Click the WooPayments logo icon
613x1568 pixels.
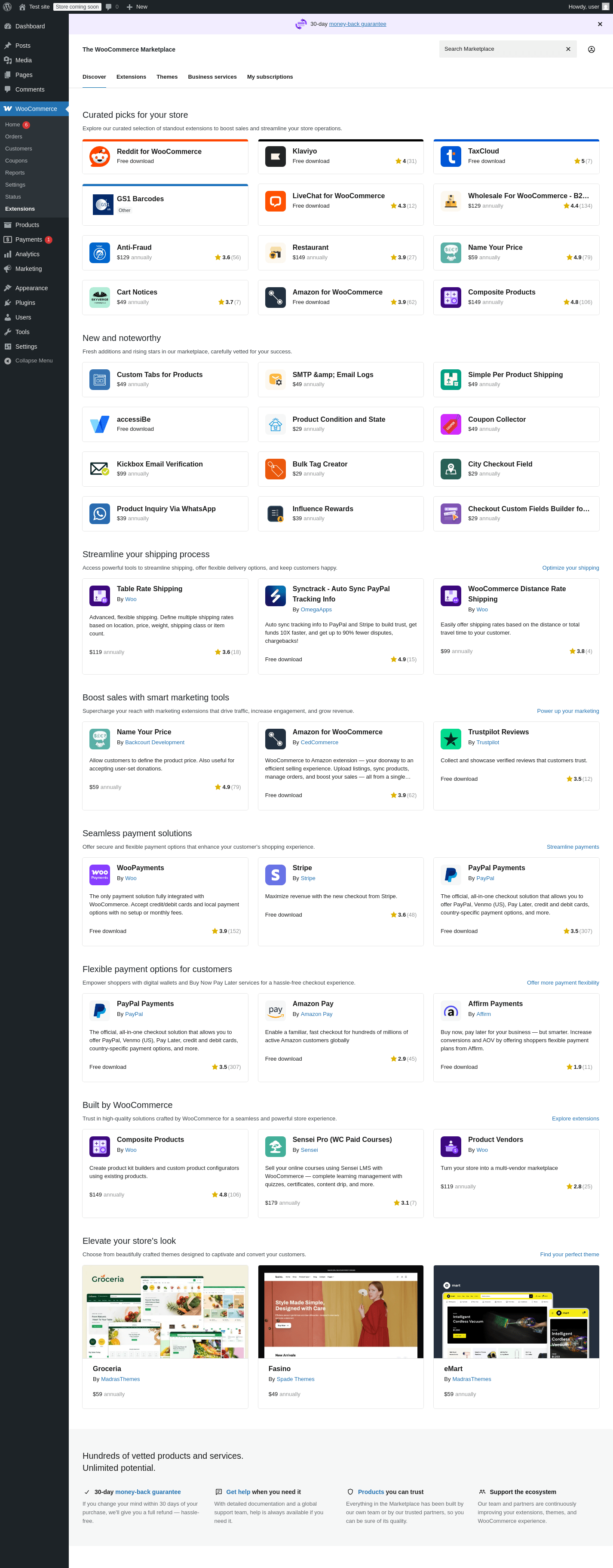click(100, 875)
